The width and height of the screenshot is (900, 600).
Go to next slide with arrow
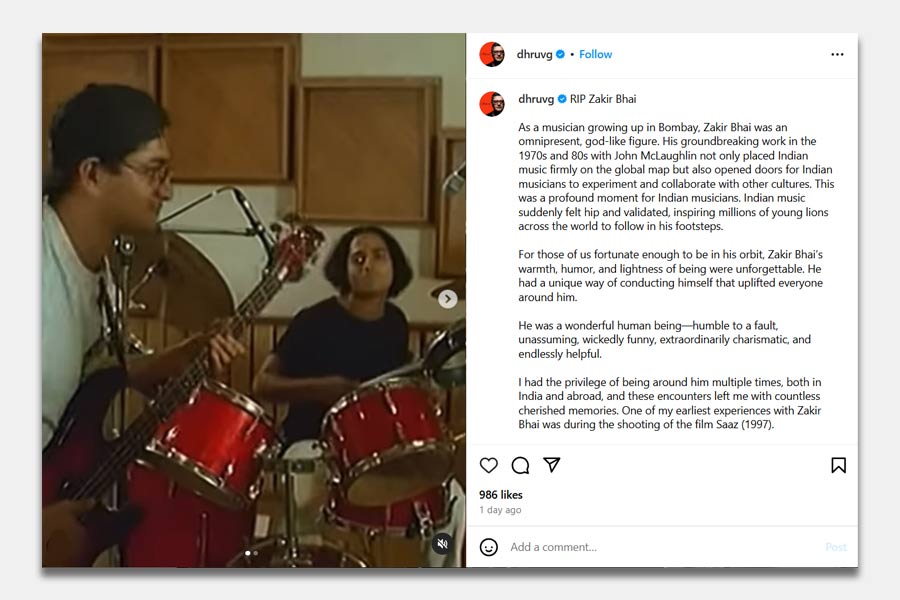(448, 299)
